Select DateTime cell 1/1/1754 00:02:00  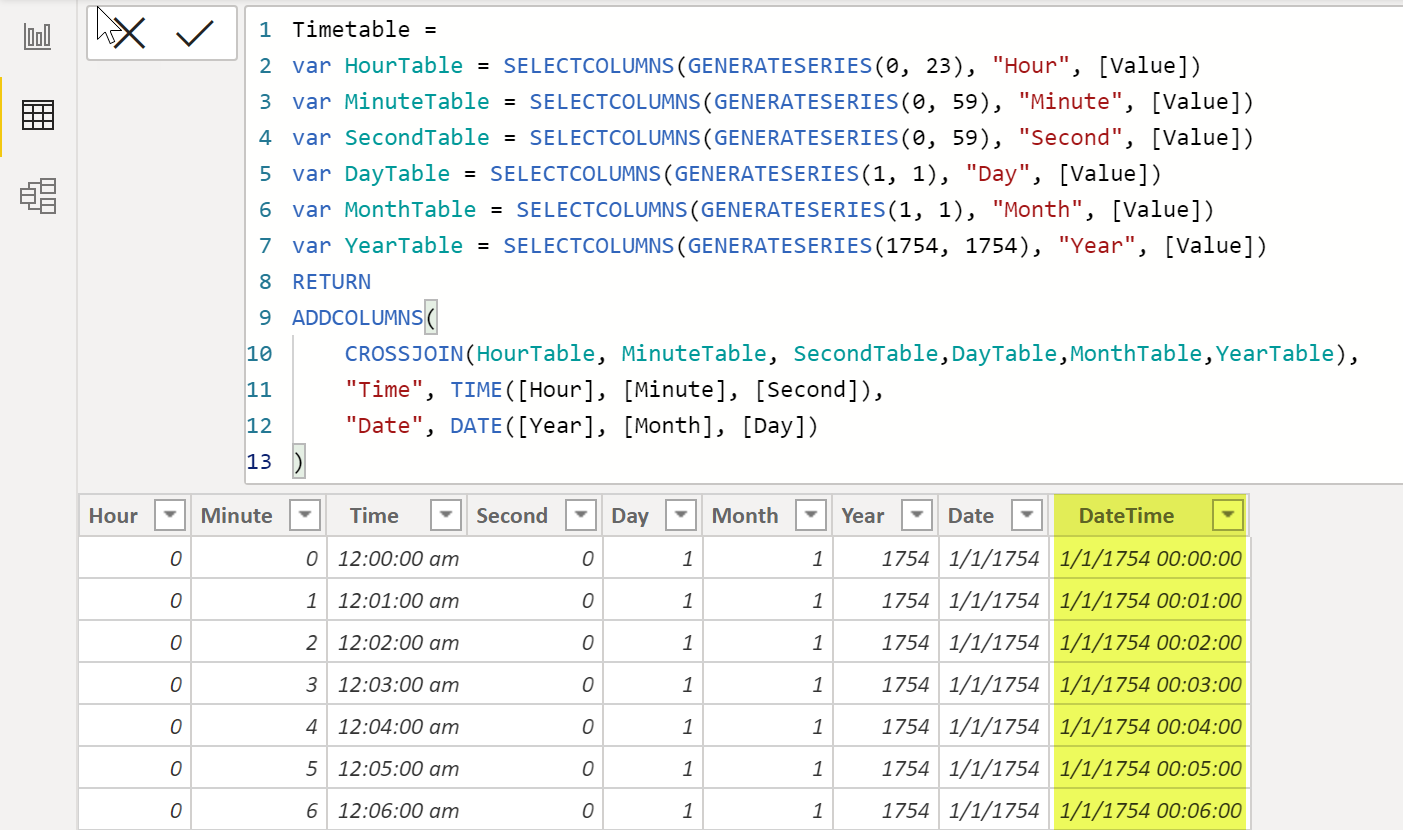1150,643
